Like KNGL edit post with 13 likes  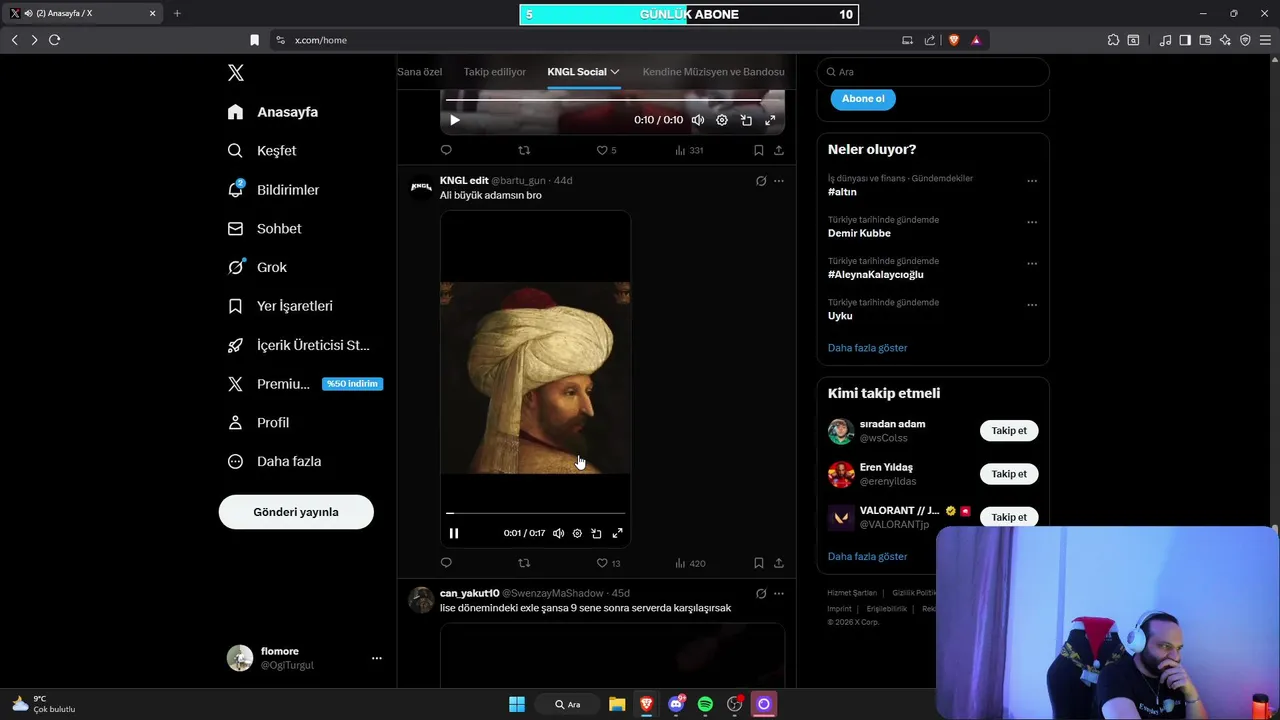tap(608, 563)
